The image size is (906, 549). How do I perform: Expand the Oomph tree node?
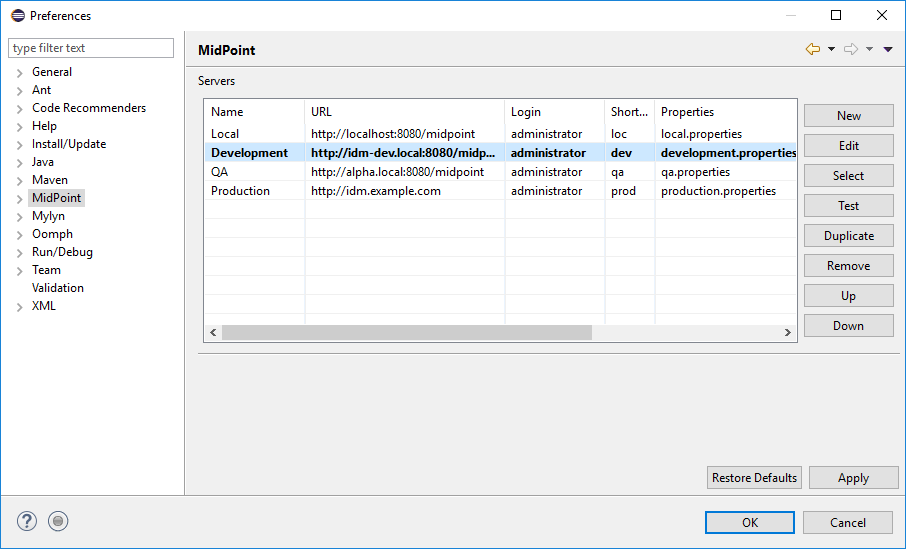(x=20, y=235)
